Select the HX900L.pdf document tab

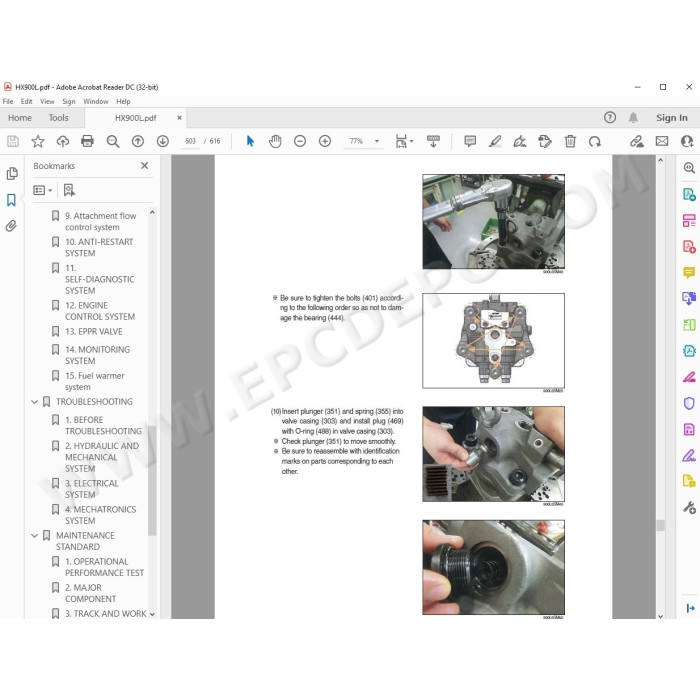coord(136,118)
